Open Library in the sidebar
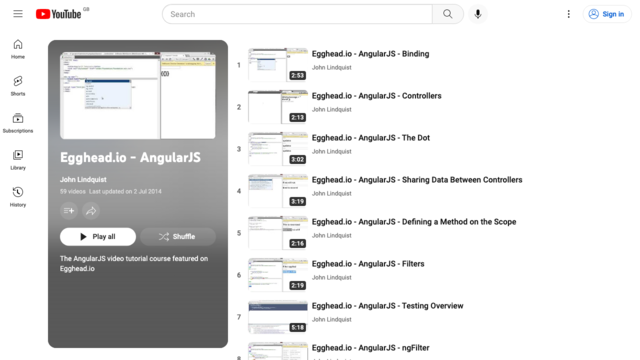640x360 pixels. pos(18,160)
